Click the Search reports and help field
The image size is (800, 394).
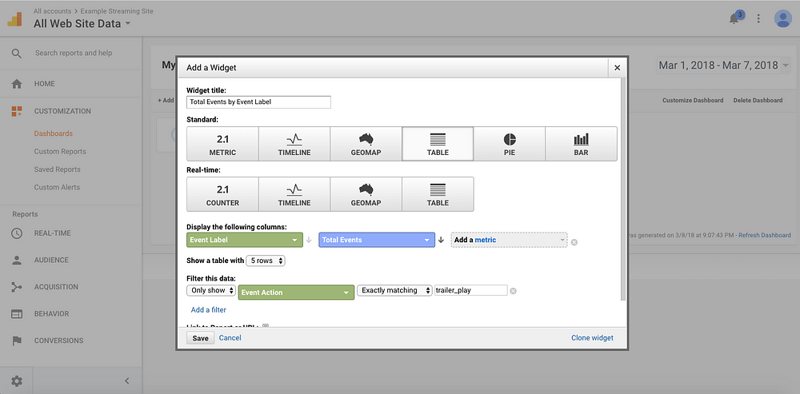[73, 53]
